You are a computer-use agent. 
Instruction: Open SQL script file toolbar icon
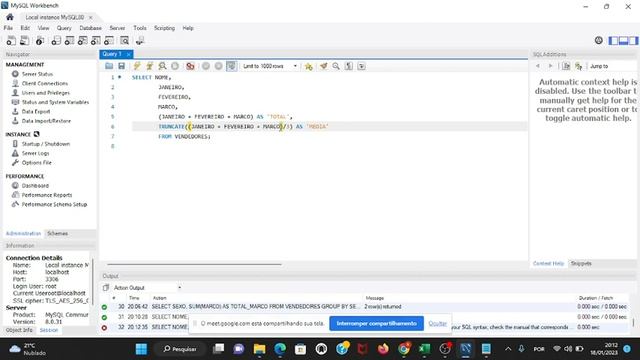24,40
